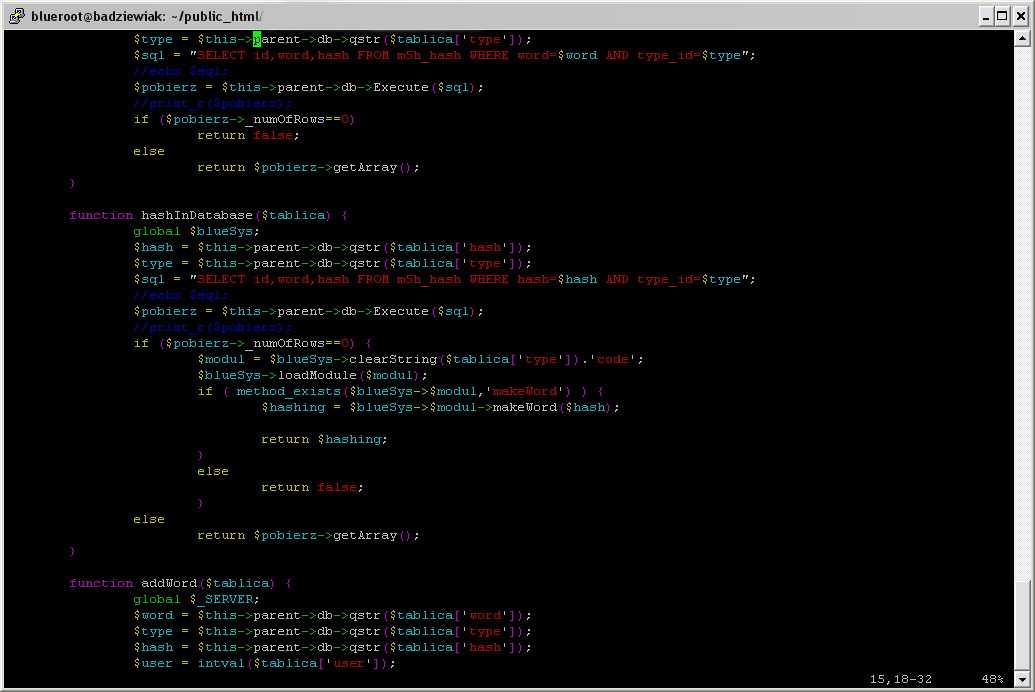Screen dimensions: 1035x692
Task: Place cursor on 'word=$word' in SQL string
Action: [557, 55]
